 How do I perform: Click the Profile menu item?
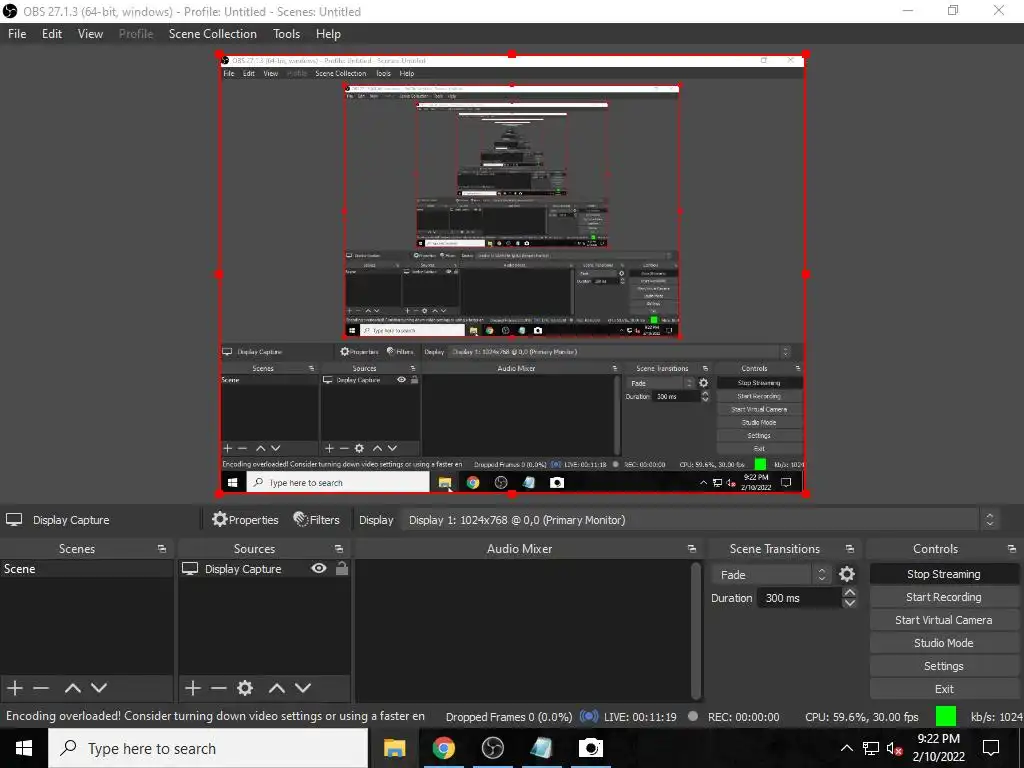pyautogui.click(x=136, y=34)
